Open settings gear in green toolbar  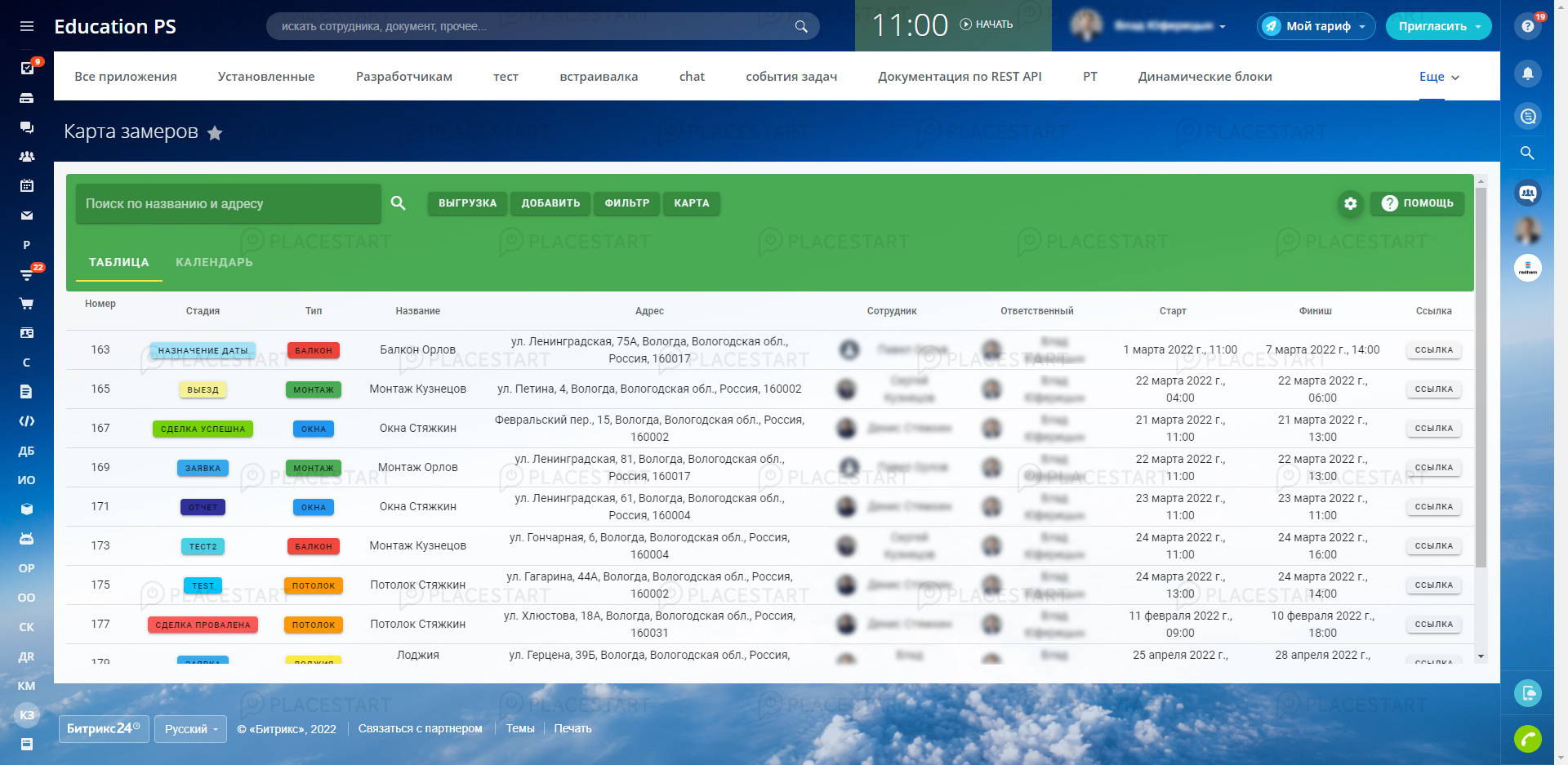(x=1350, y=203)
